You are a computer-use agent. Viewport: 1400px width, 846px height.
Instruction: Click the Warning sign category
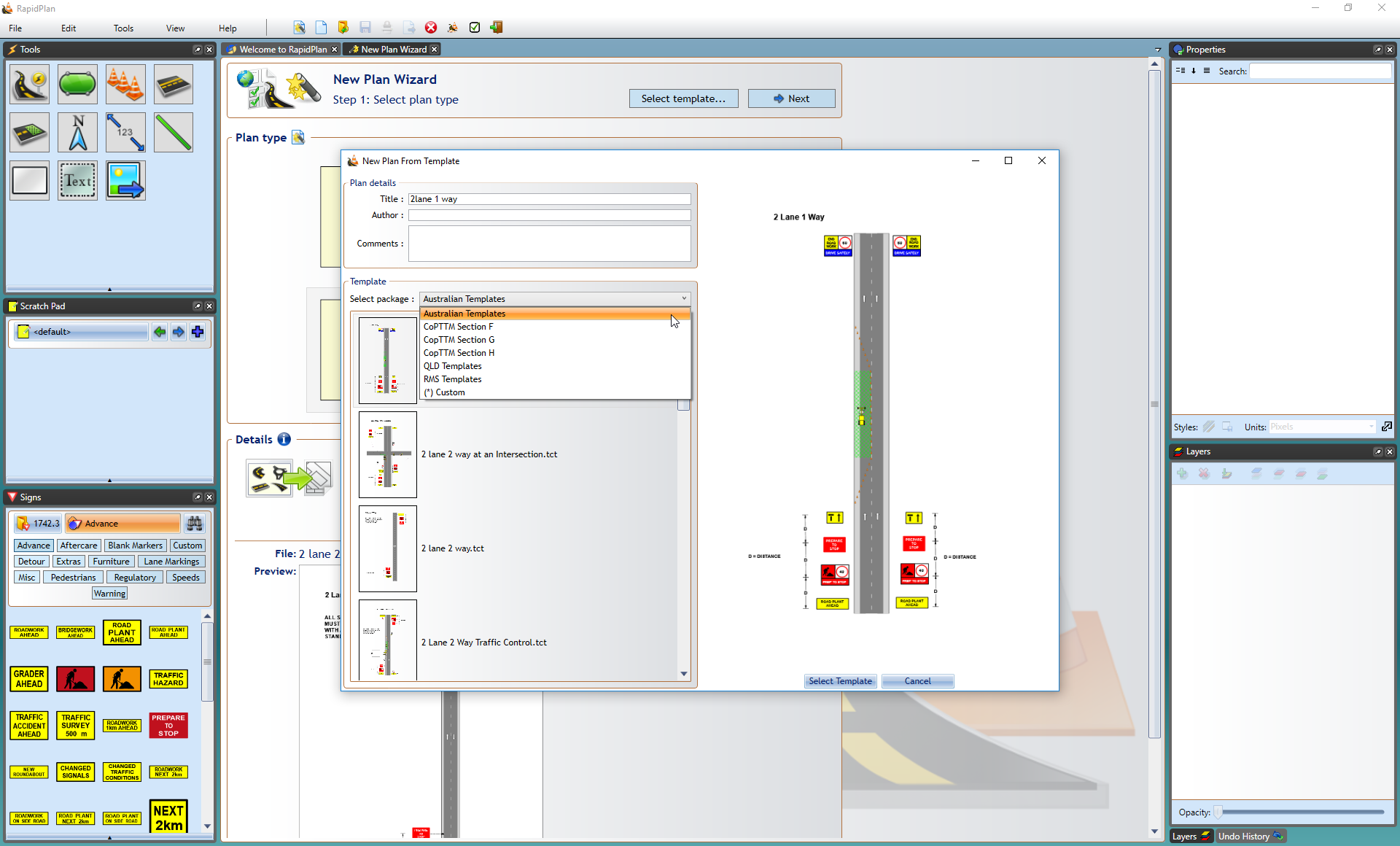pos(109,594)
